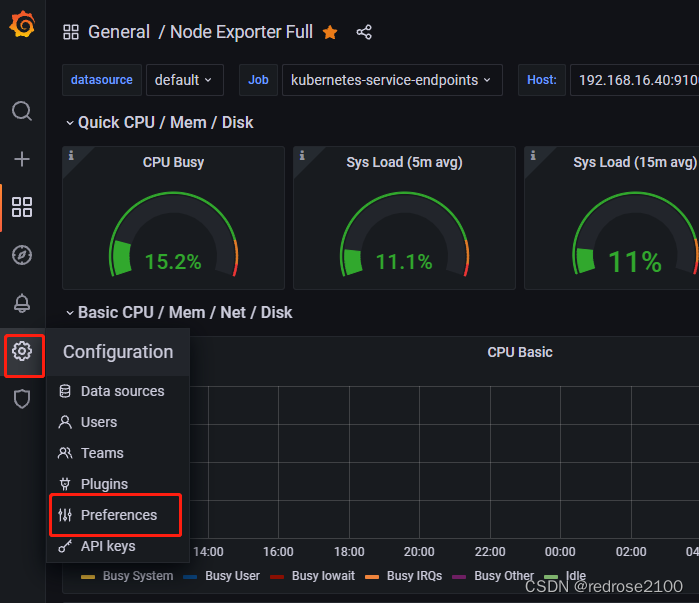Viewport: 699px width, 603px height.
Task: Click the Configuration gear icon
Action: pyautogui.click(x=22, y=351)
